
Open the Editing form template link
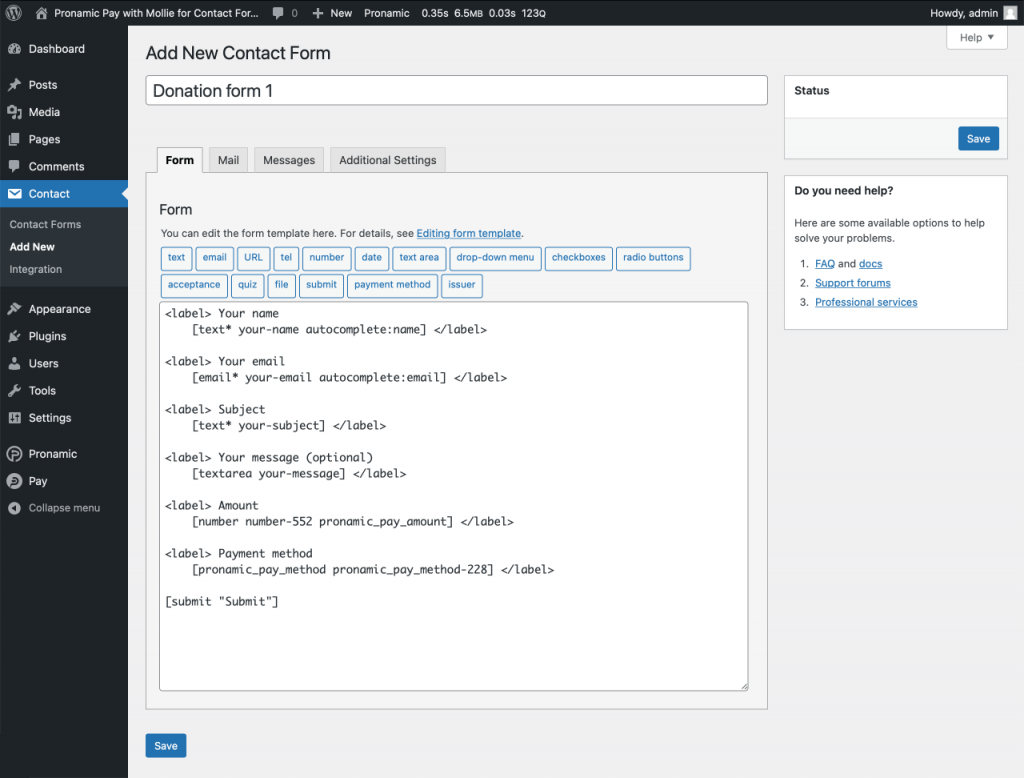pyautogui.click(x=469, y=233)
